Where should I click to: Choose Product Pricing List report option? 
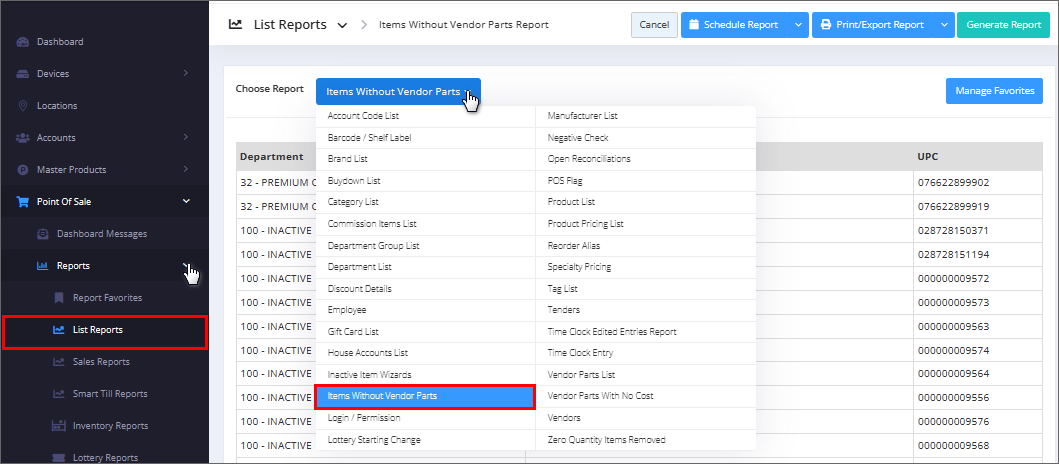[585, 224]
